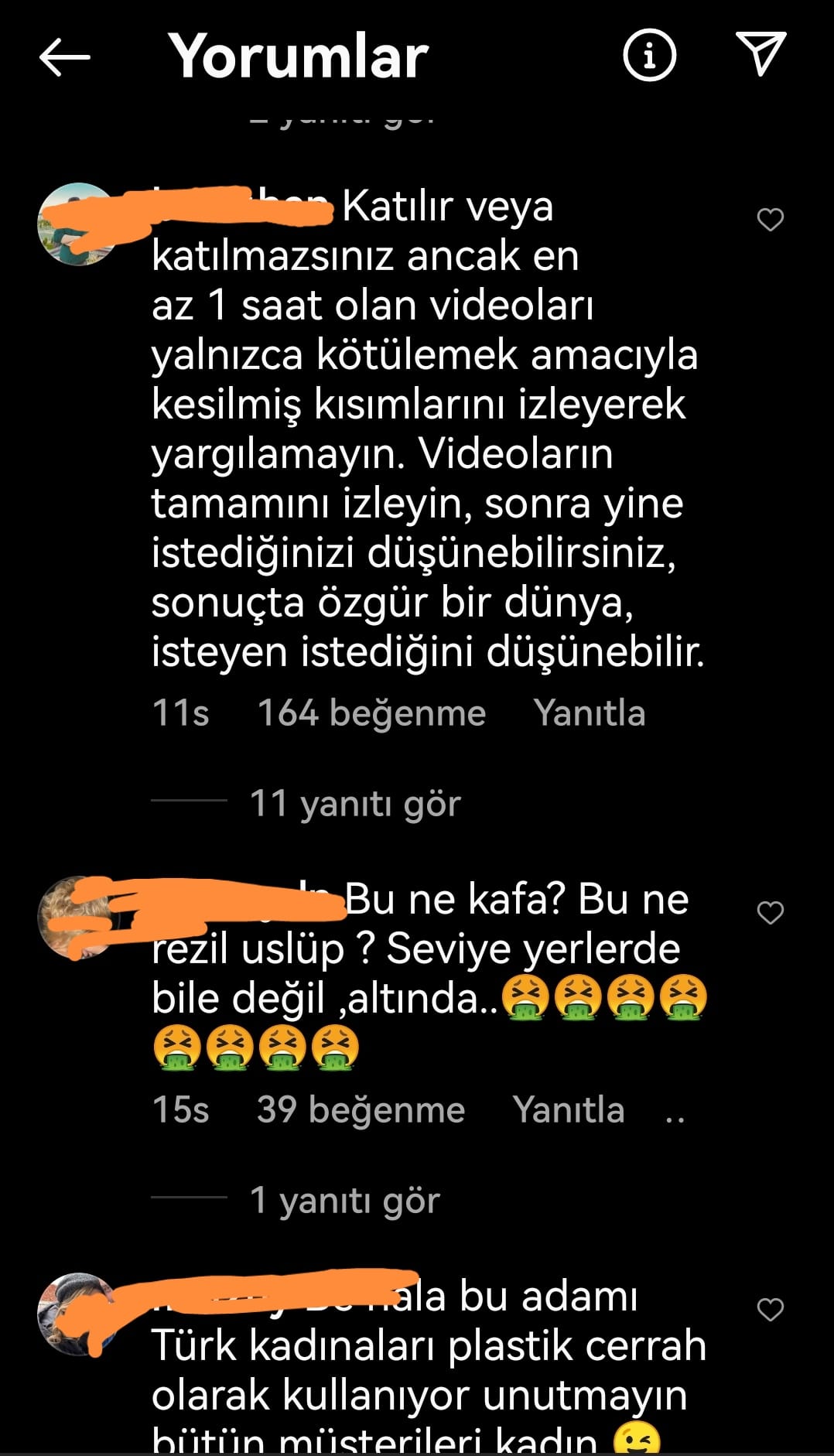The image size is (834, 1456).
Task: Tap the second commenter's username
Action: 248,900
